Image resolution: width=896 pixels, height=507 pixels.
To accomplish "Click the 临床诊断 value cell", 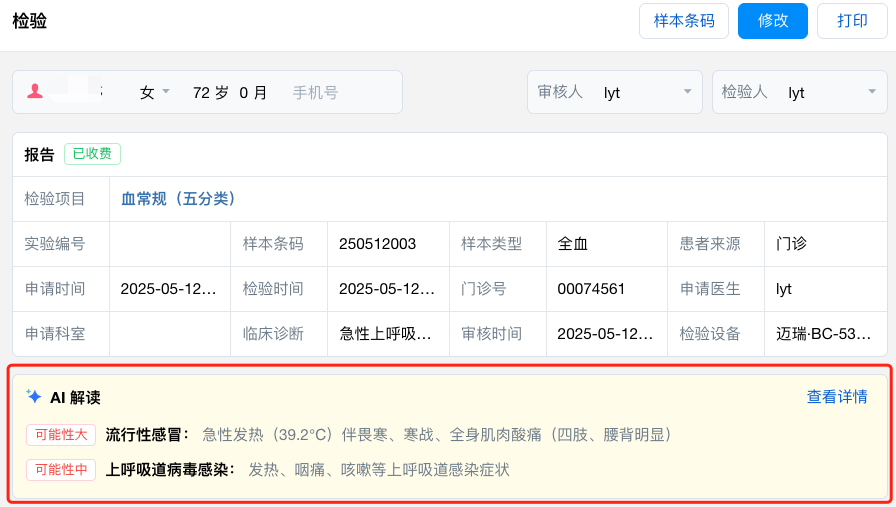I will pos(386,334).
